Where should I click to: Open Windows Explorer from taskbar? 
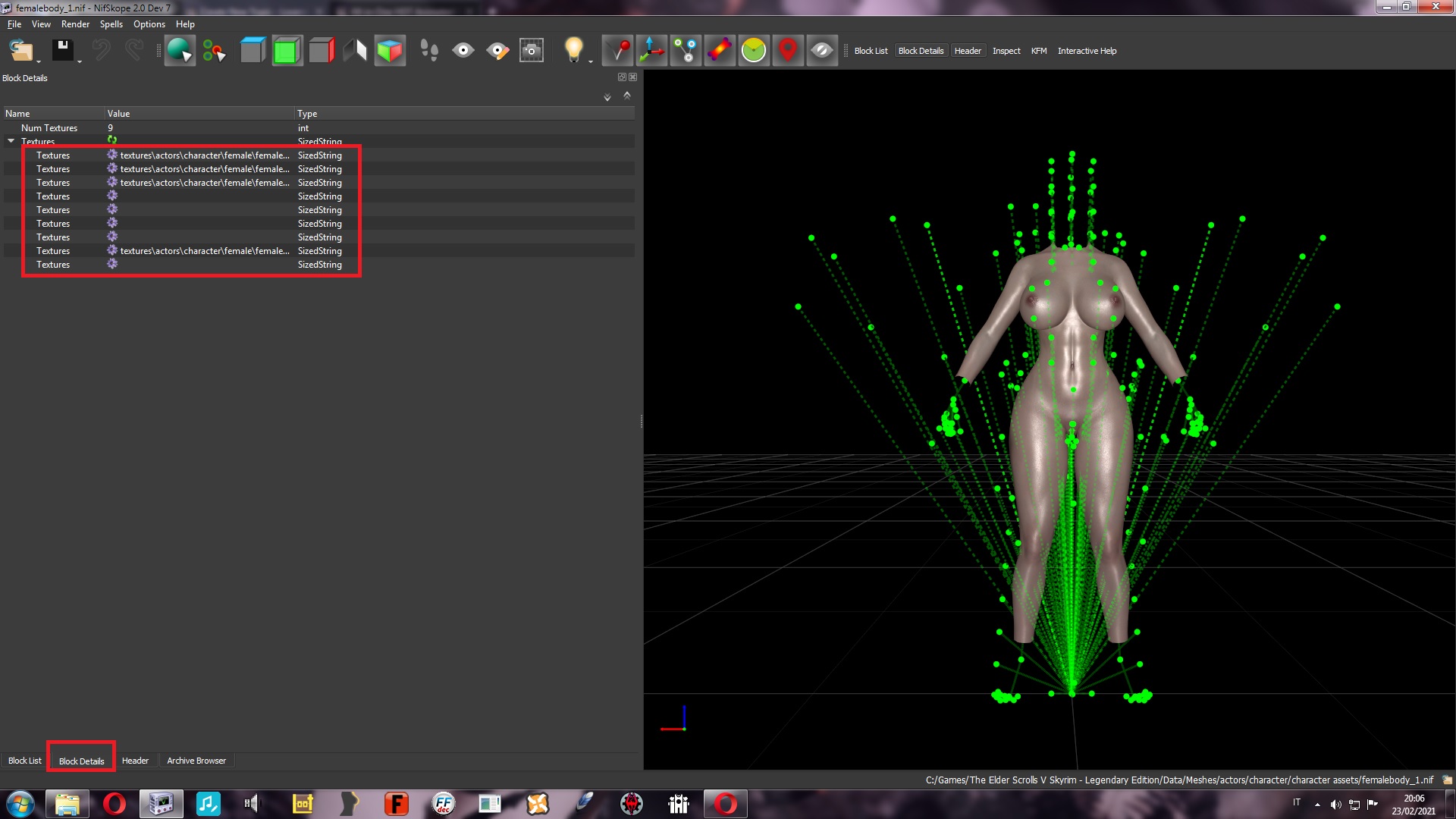tap(67, 804)
